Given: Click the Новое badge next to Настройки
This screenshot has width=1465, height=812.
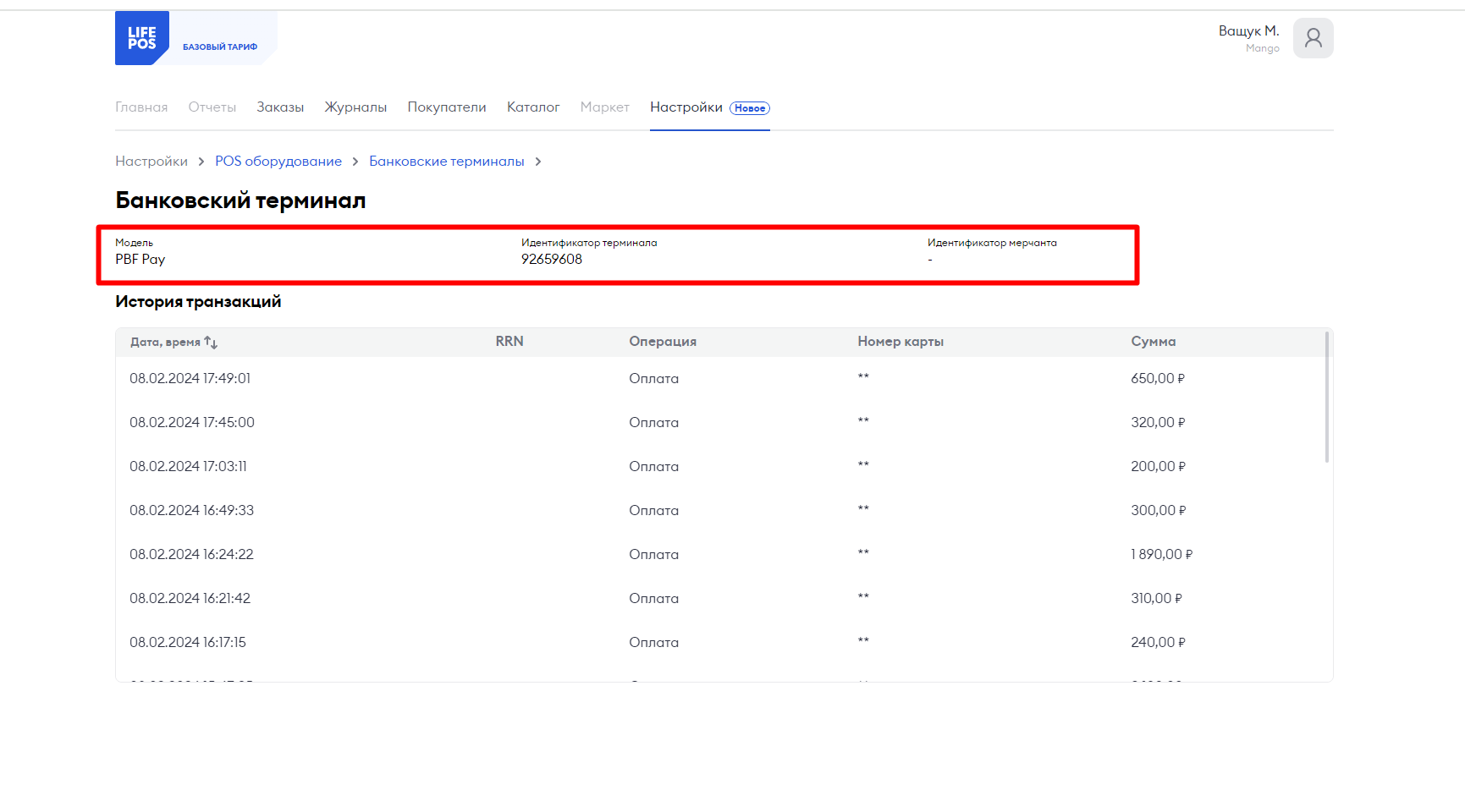Looking at the screenshot, I should 750,108.
